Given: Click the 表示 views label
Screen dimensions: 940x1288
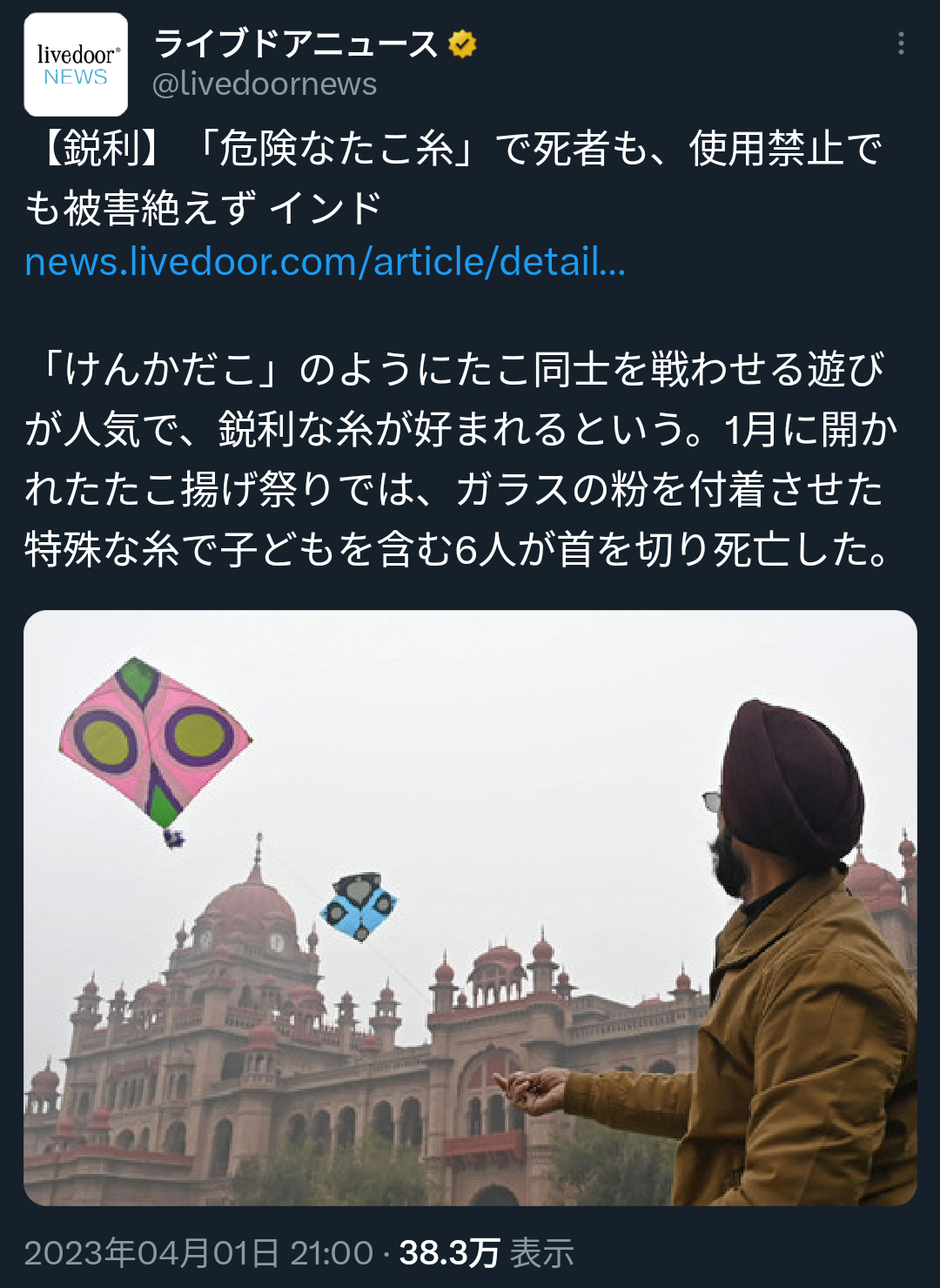Looking at the screenshot, I should [x=541, y=1253].
